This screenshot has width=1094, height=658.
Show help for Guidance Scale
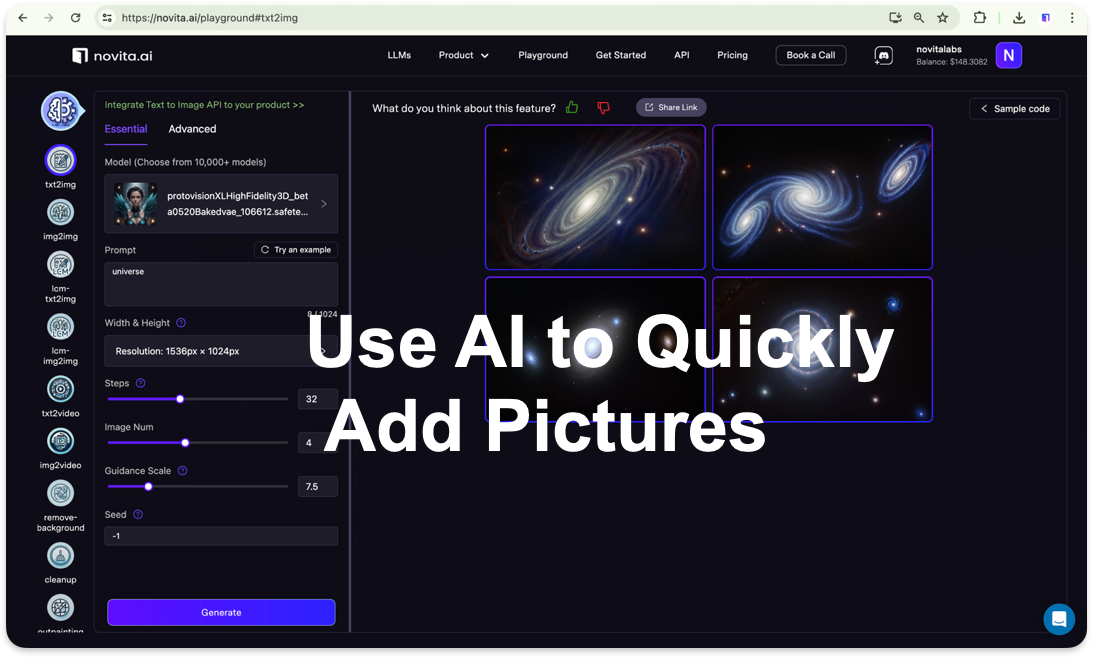[182, 471]
